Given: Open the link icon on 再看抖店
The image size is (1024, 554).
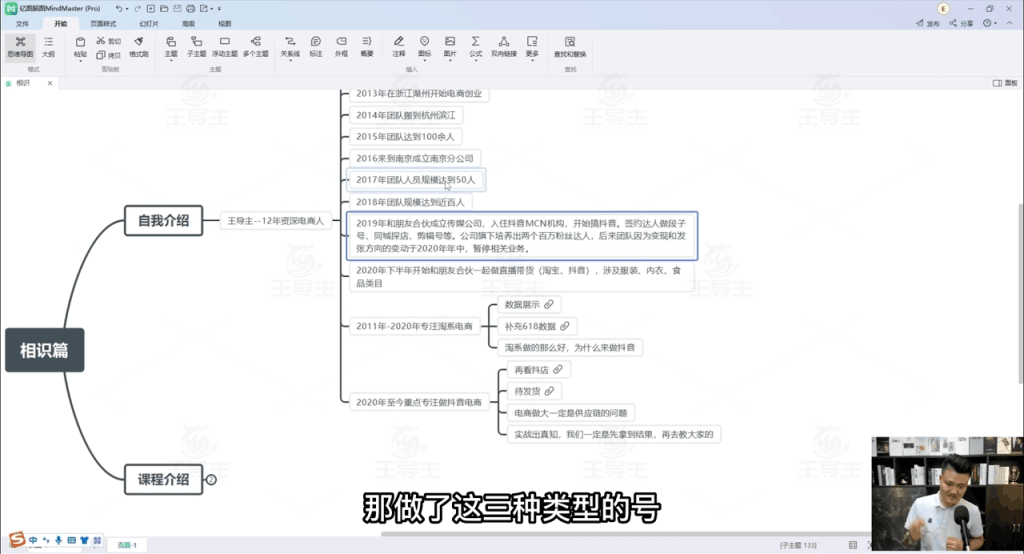Looking at the screenshot, I should coord(558,370).
